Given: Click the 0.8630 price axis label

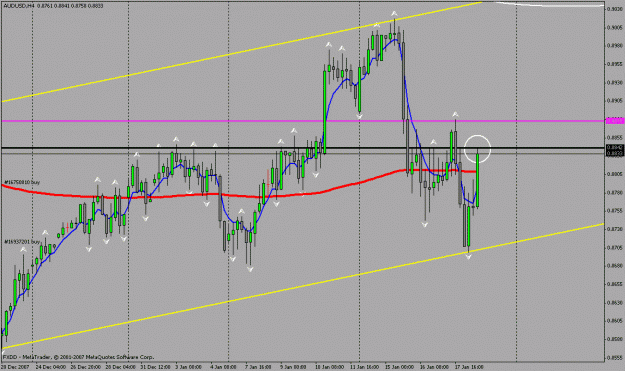Looking at the screenshot, I should tap(615, 302).
